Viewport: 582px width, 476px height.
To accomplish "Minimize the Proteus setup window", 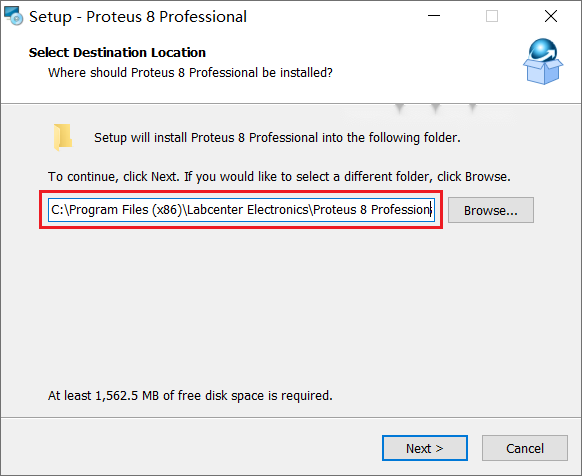I will [x=434, y=16].
